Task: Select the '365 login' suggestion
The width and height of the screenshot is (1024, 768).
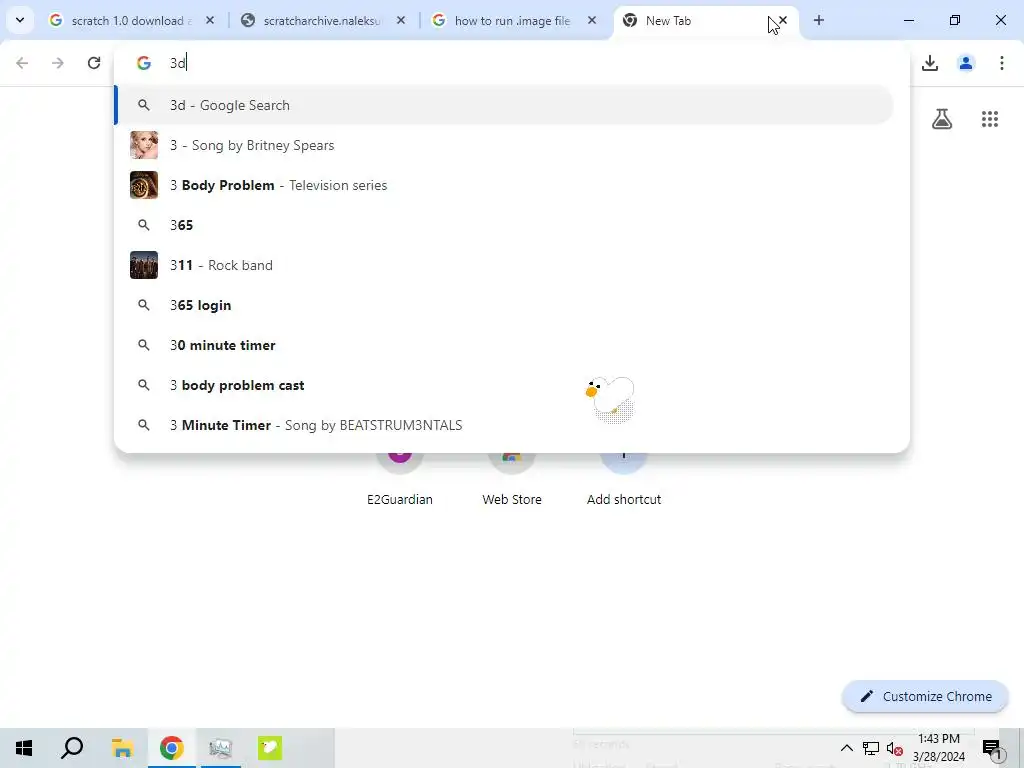Action: coord(504,305)
